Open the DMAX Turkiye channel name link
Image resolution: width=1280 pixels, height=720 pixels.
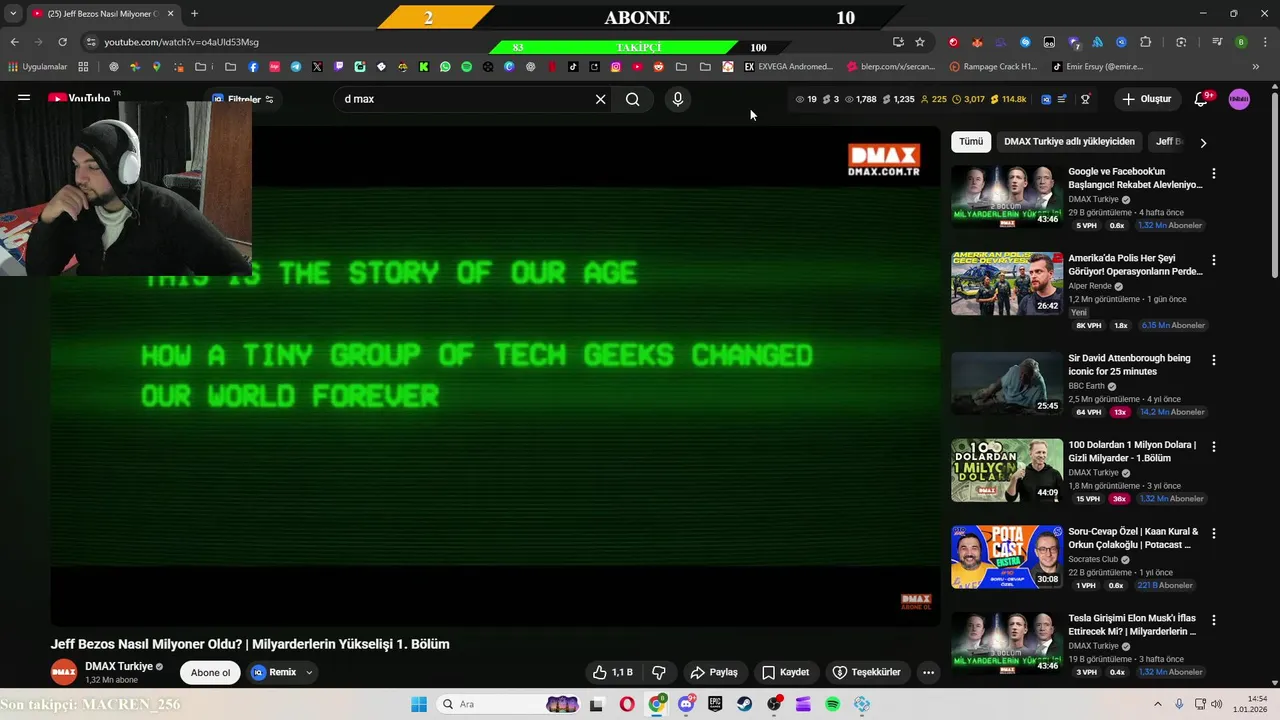coord(119,666)
